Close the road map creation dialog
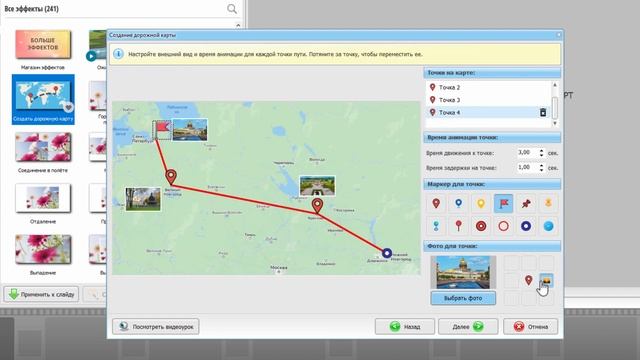640x360 pixels. [559, 35]
